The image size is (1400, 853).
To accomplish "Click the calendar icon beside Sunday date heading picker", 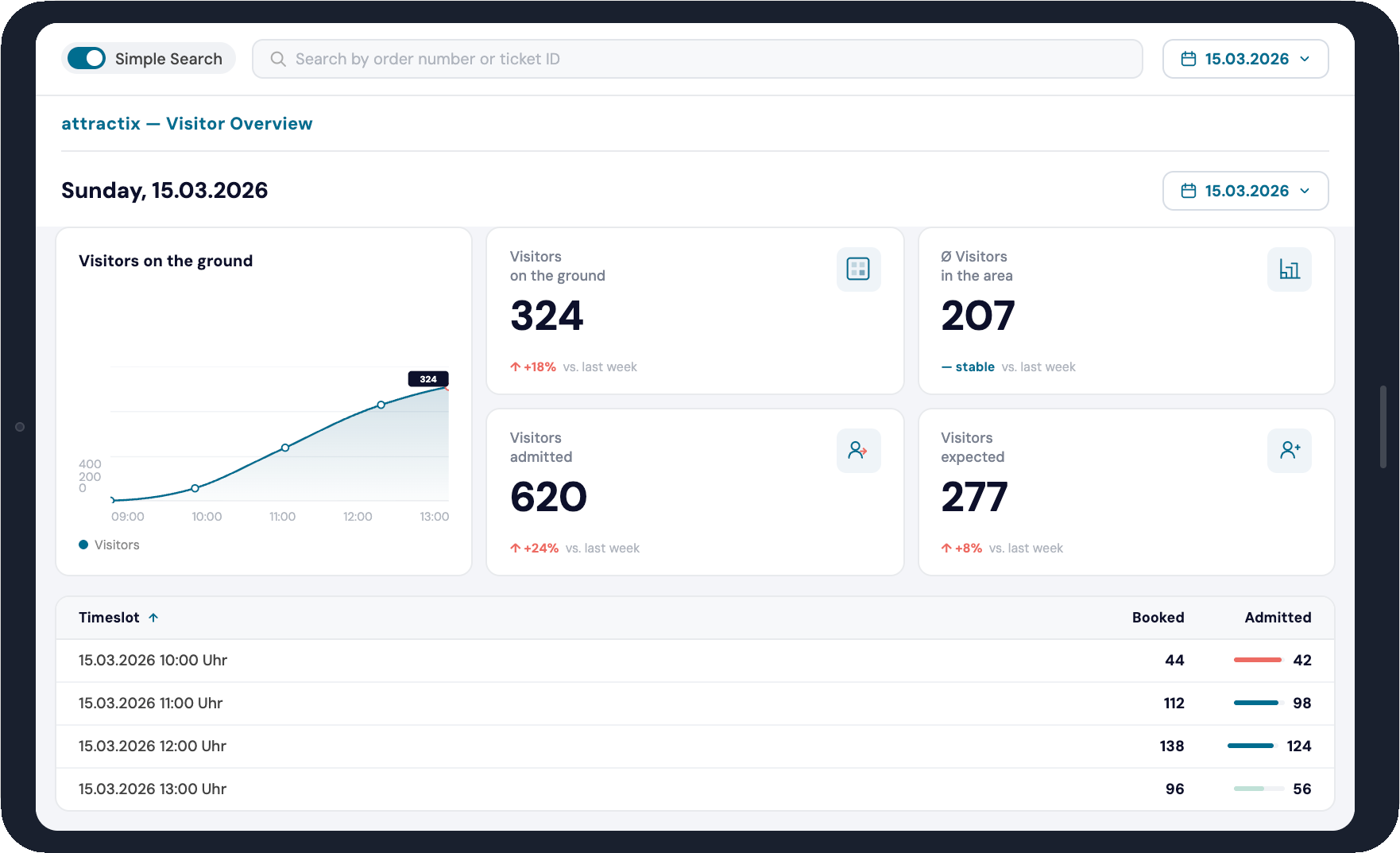I will click(x=1189, y=191).
